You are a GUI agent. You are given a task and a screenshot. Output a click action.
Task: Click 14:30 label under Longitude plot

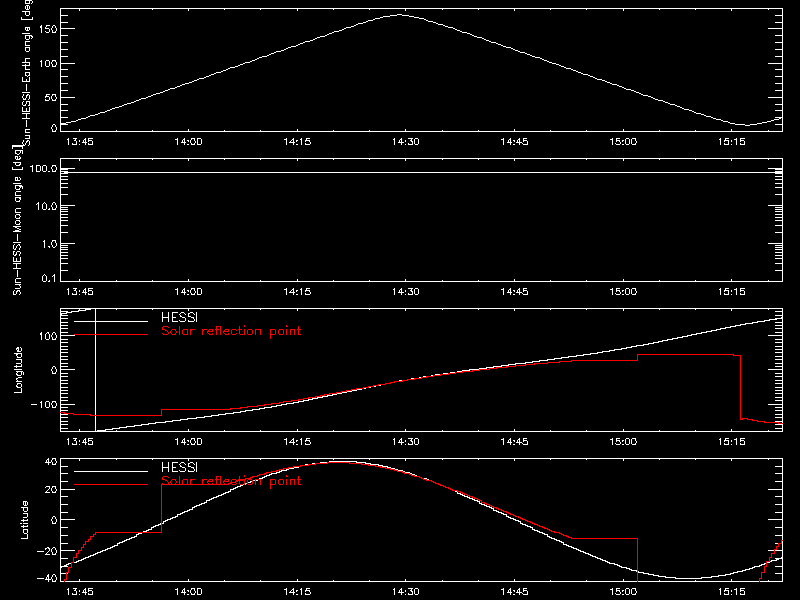[406, 442]
